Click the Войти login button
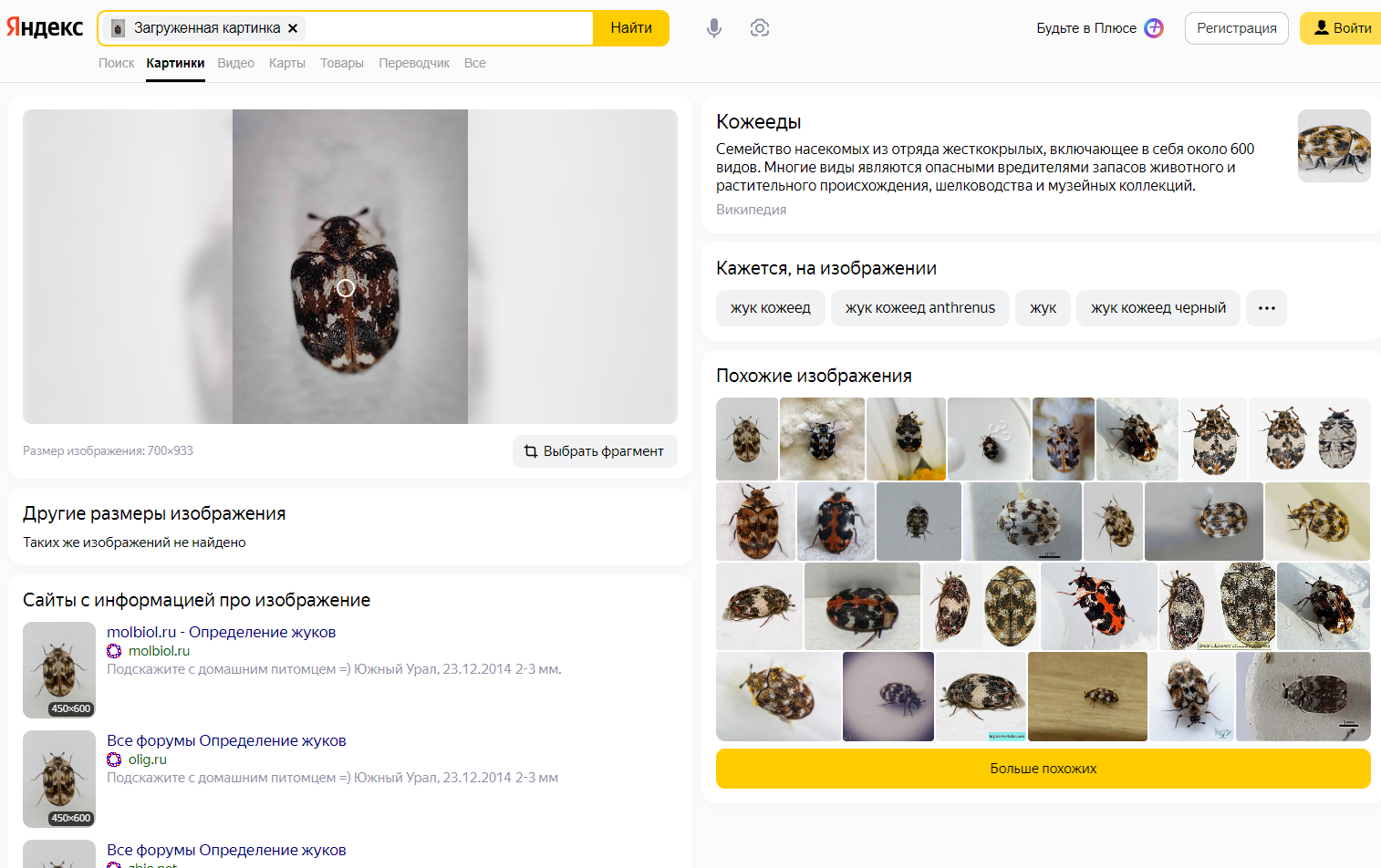Image resolution: width=1381 pixels, height=868 pixels. [1342, 28]
